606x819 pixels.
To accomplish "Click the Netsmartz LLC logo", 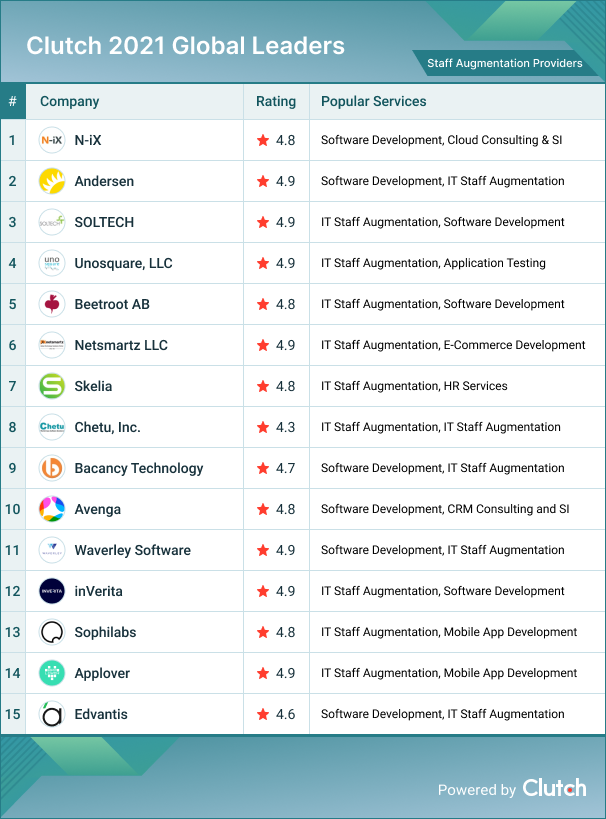I will 52,345.
